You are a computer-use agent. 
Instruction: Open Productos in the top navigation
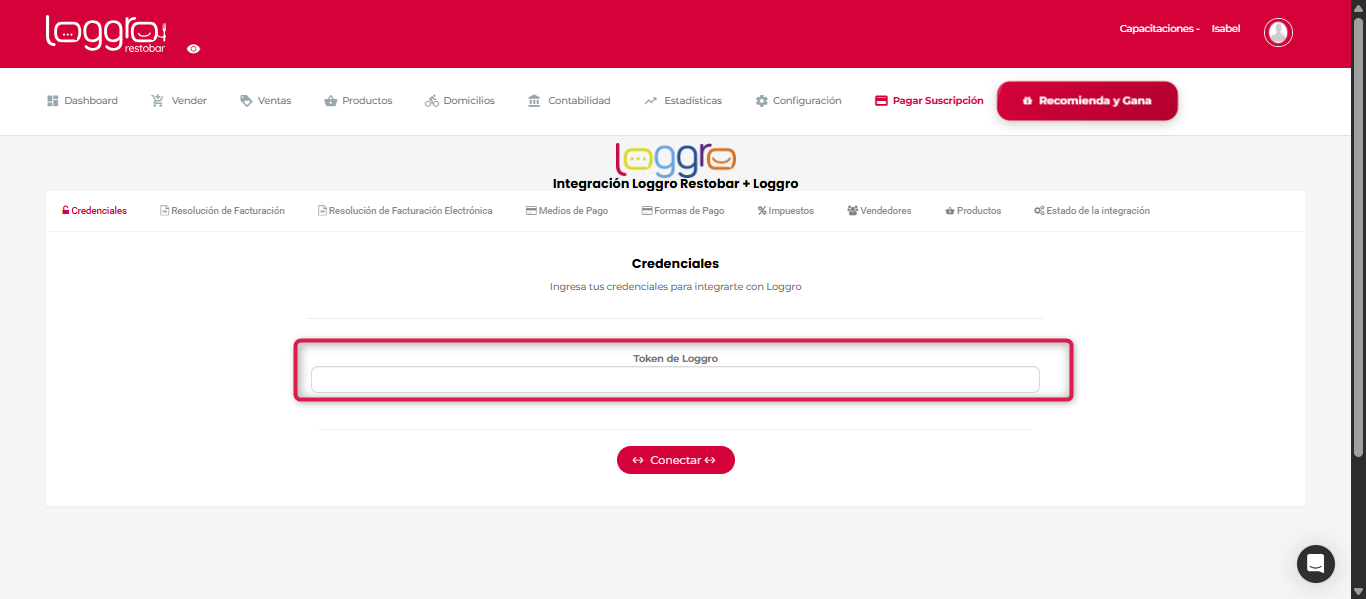click(358, 101)
